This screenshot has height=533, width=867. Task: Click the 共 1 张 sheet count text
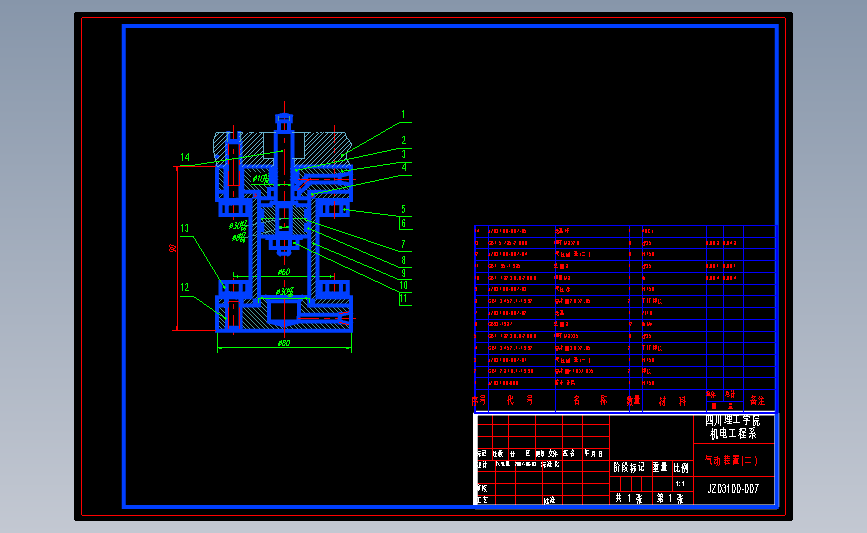click(x=629, y=499)
